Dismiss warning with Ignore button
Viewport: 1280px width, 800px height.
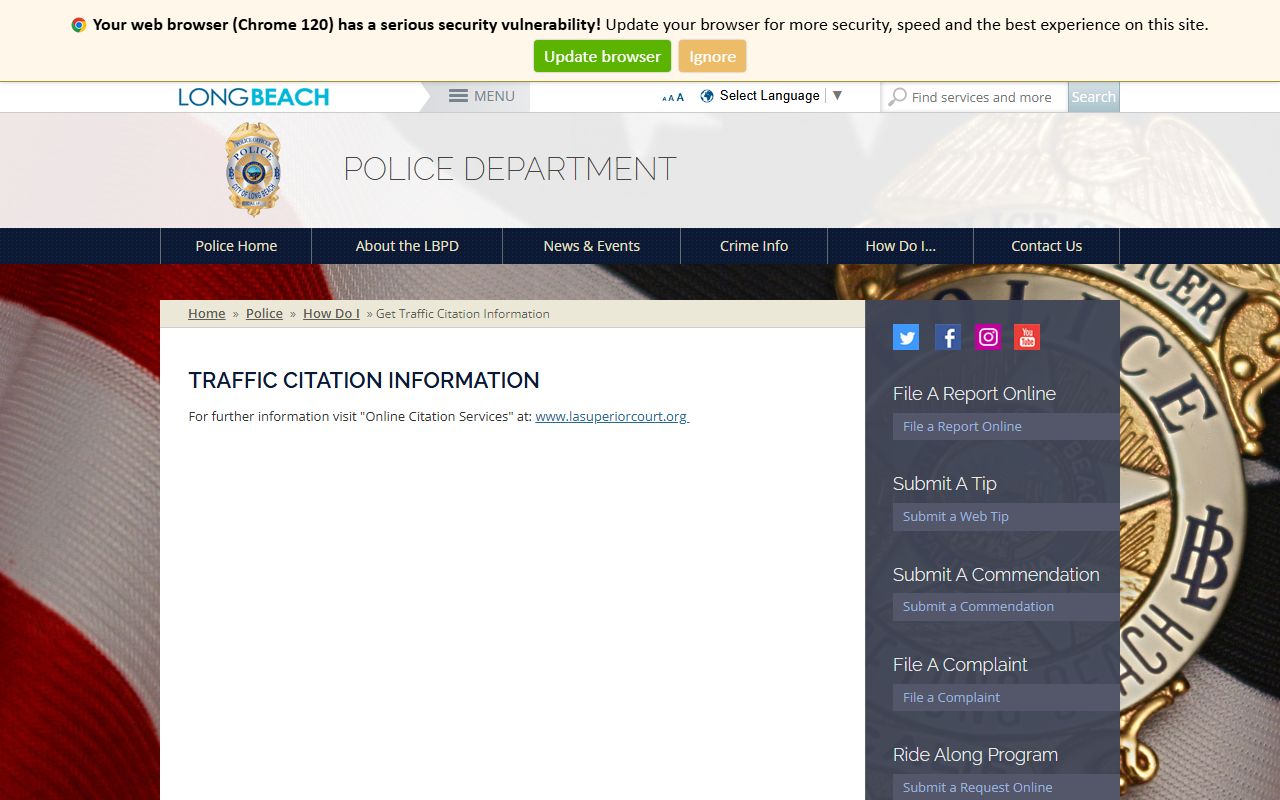(x=712, y=56)
